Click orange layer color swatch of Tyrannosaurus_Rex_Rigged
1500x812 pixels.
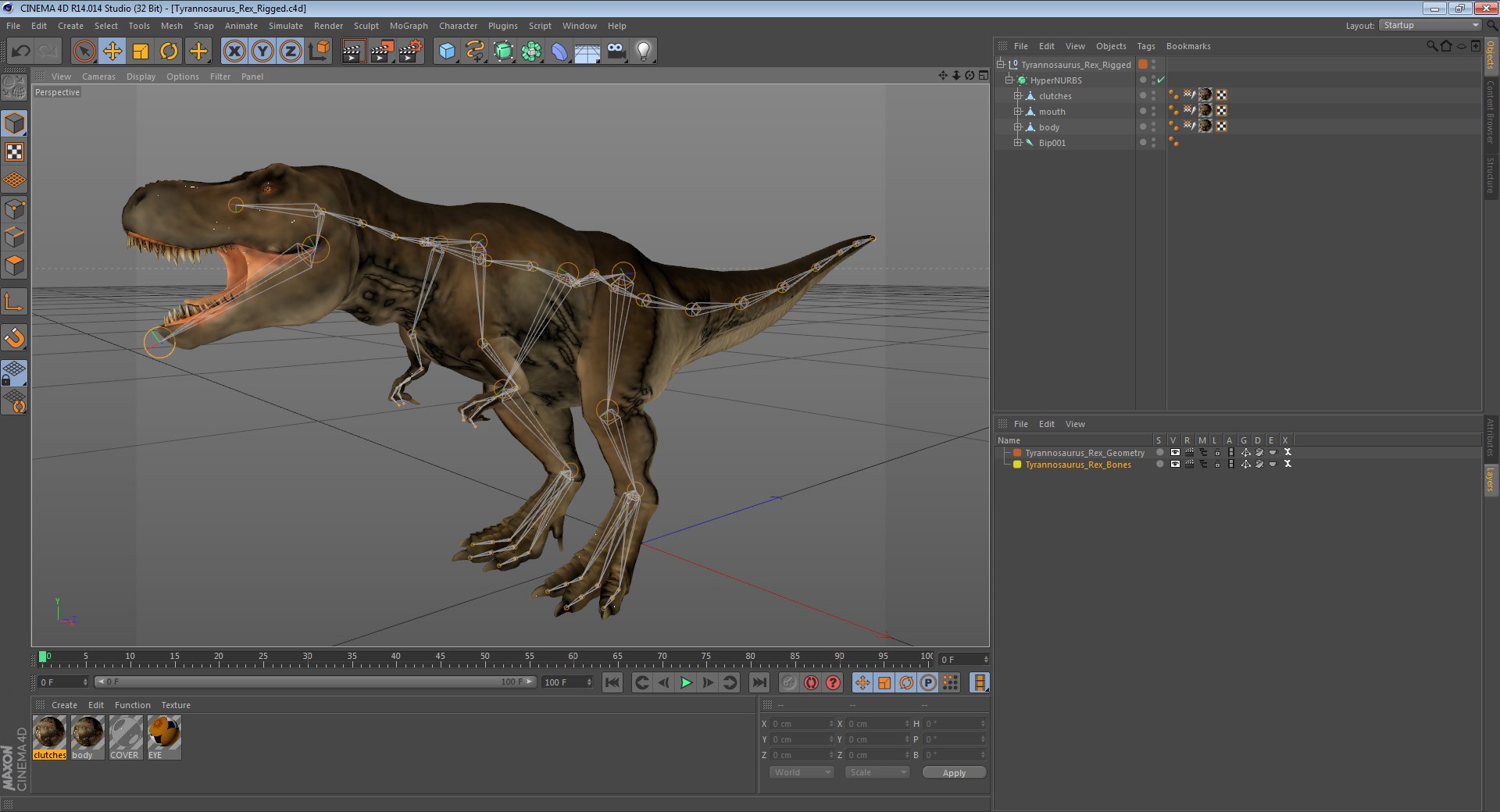[x=1143, y=64]
